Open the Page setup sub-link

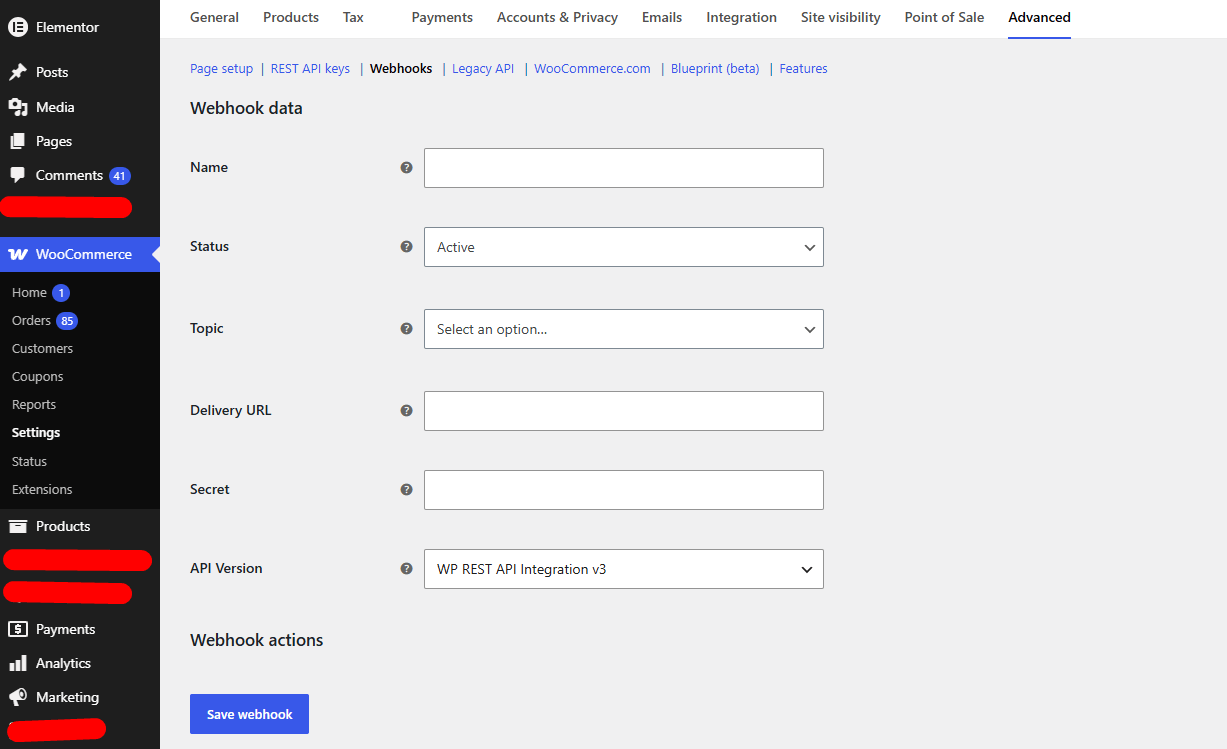click(x=222, y=69)
